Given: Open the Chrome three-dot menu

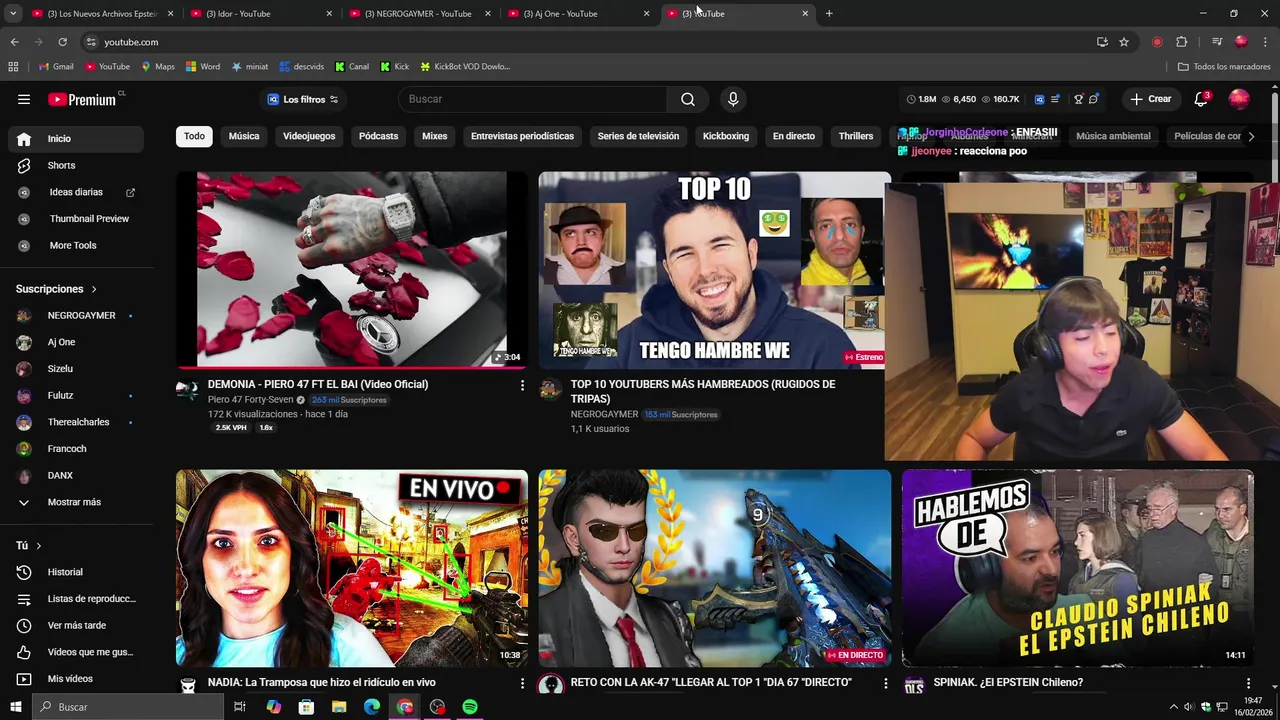Looking at the screenshot, I should point(1265,42).
